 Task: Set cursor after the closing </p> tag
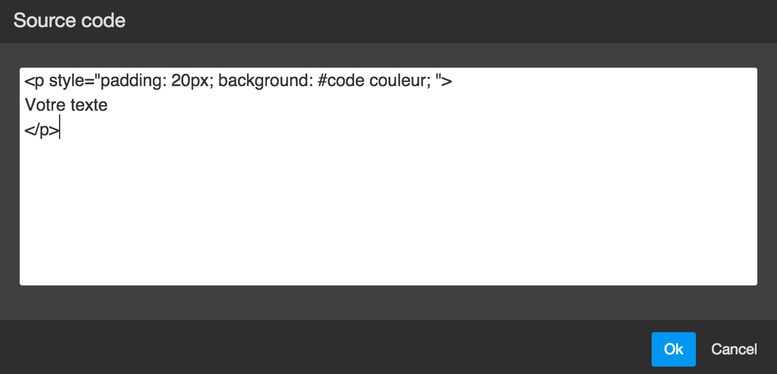[x=59, y=130]
